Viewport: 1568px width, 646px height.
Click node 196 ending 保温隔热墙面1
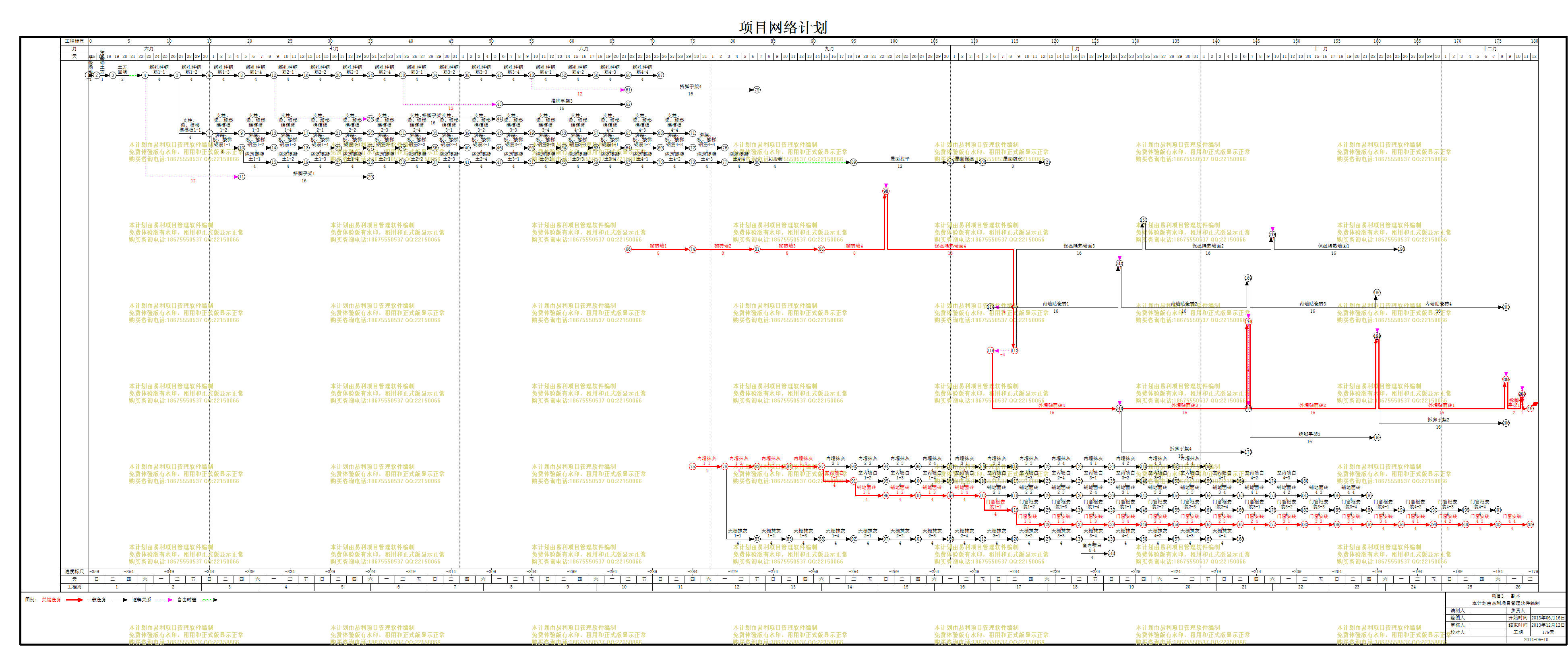click(x=1401, y=250)
